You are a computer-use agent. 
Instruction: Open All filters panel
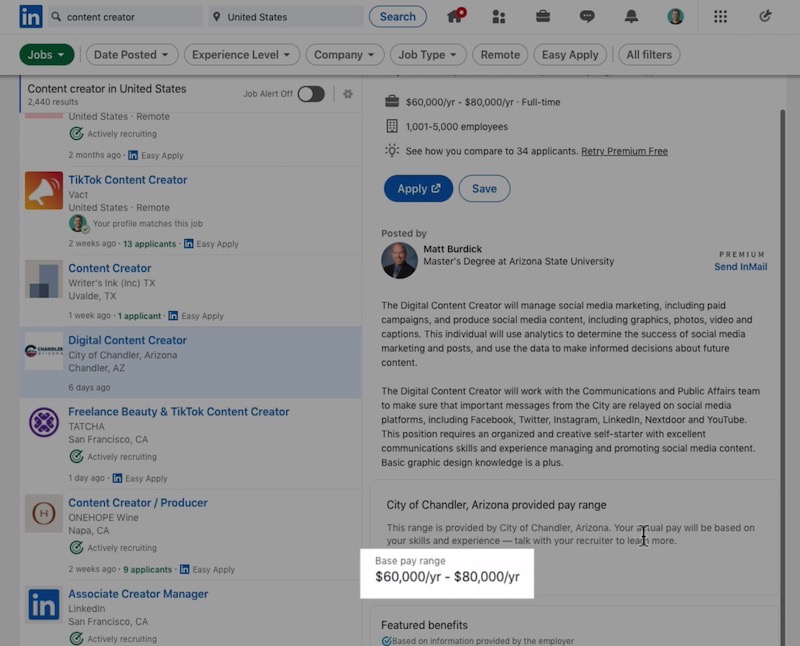[x=649, y=55]
